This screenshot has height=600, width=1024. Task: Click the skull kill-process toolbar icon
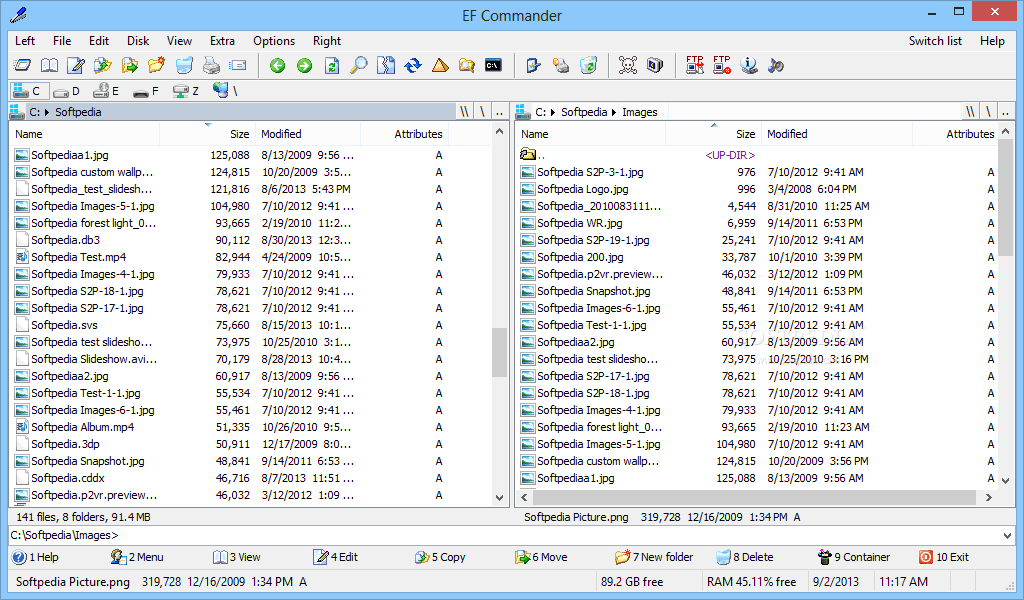pyautogui.click(x=627, y=64)
